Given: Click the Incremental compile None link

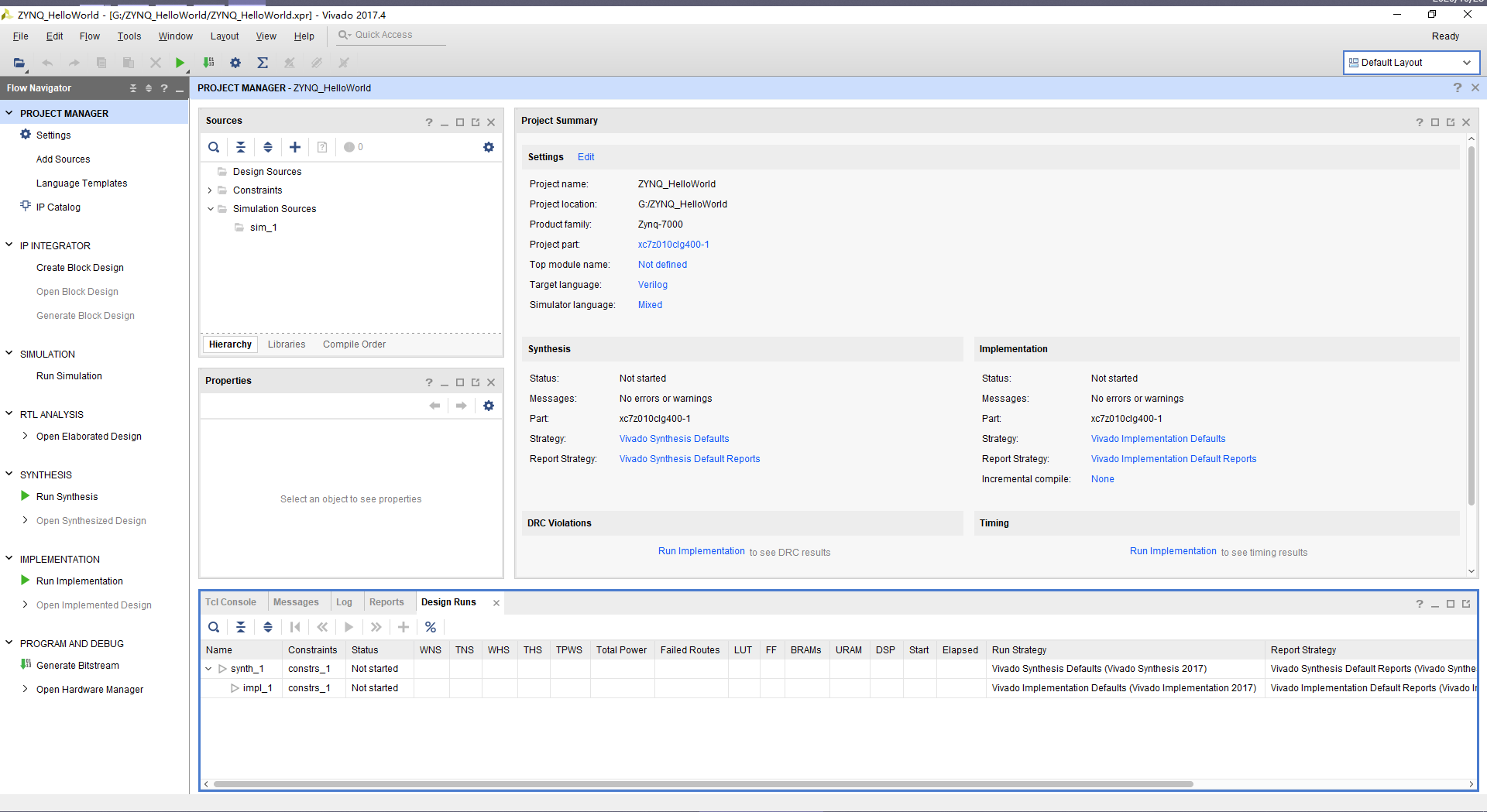Looking at the screenshot, I should pyautogui.click(x=1103, y=479).
